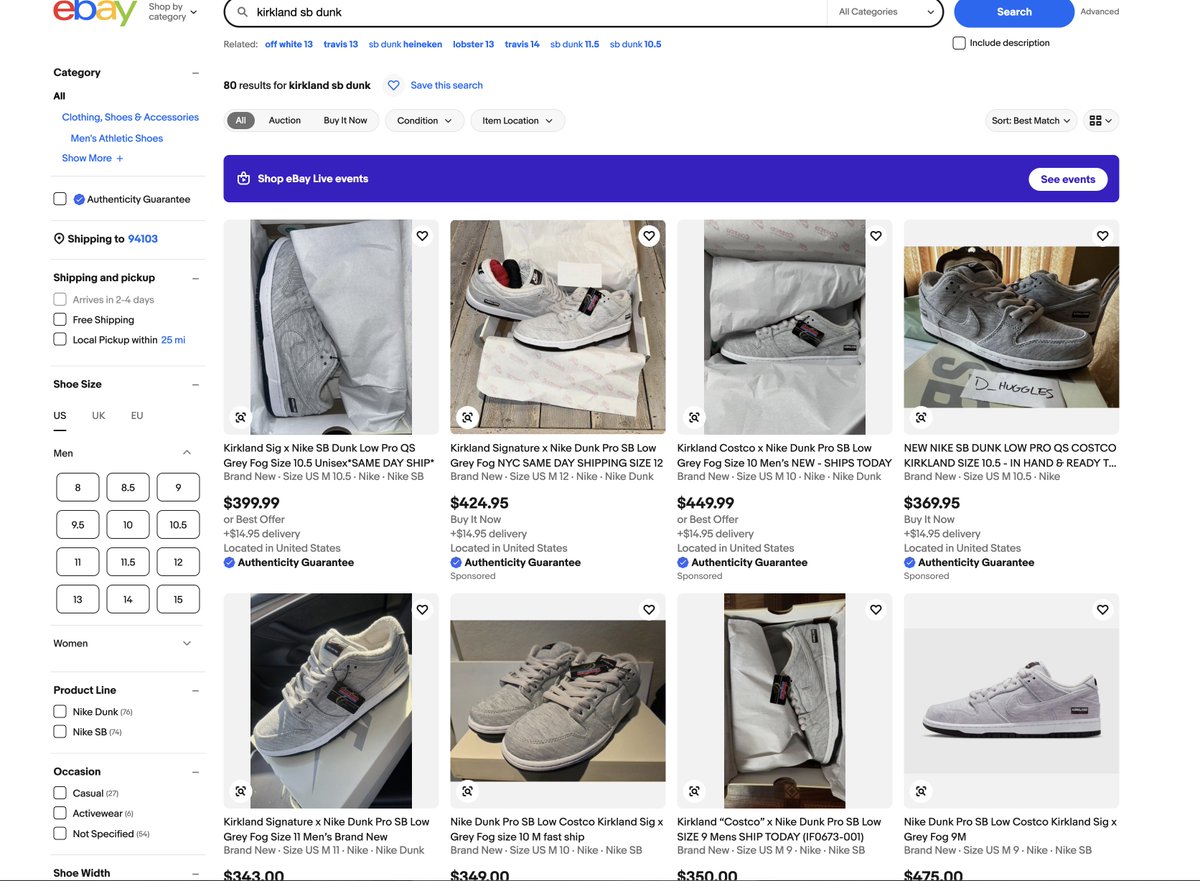Viewport: 1200px width, 881px height.
Task: Find similar icon on IF0673-001 listing
Action: (694, 791)
